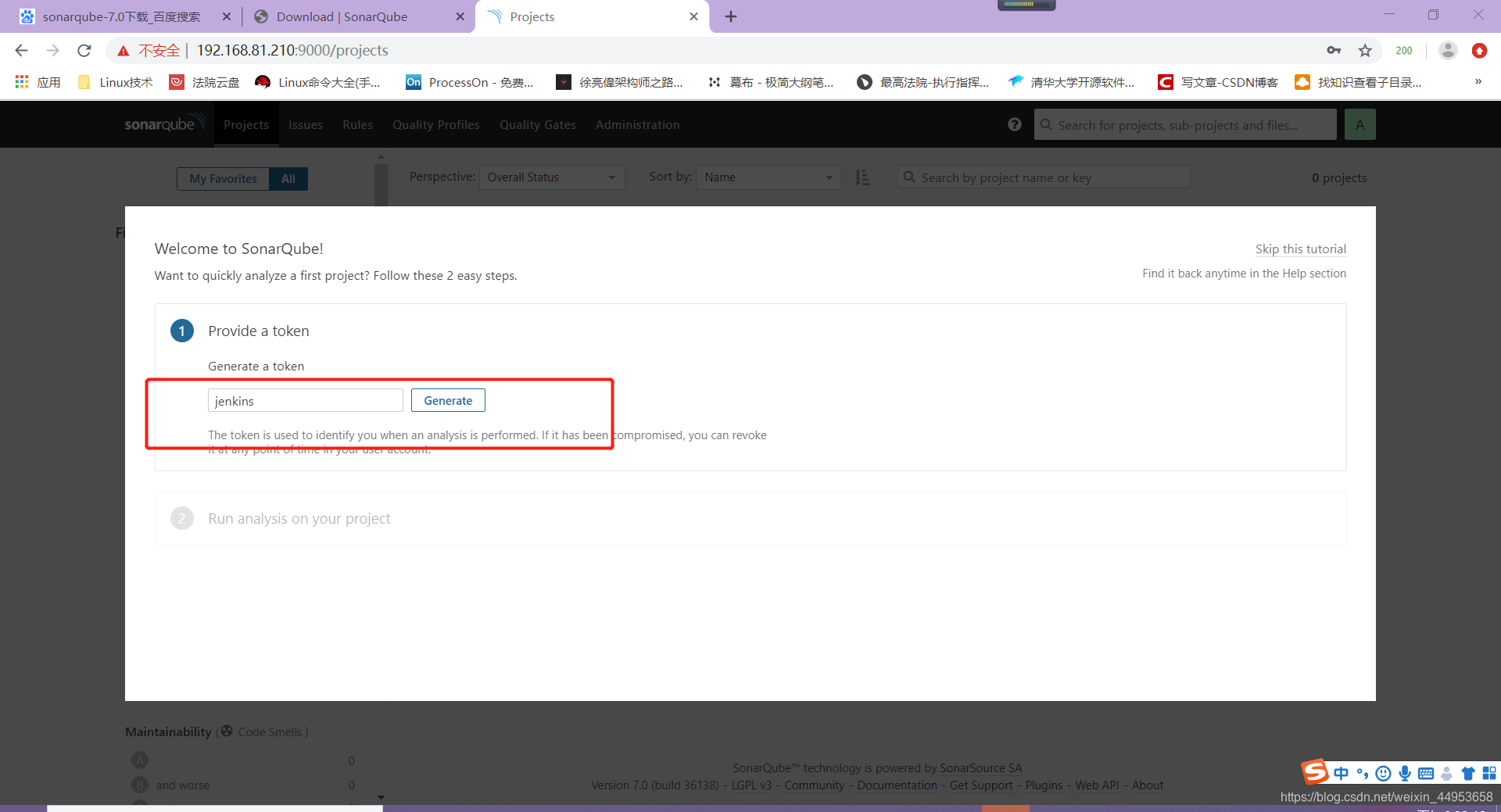This screenshot has width=1501, height=812.
Task: Close the Download | SonarQube tab
Action: click(460, 16)
